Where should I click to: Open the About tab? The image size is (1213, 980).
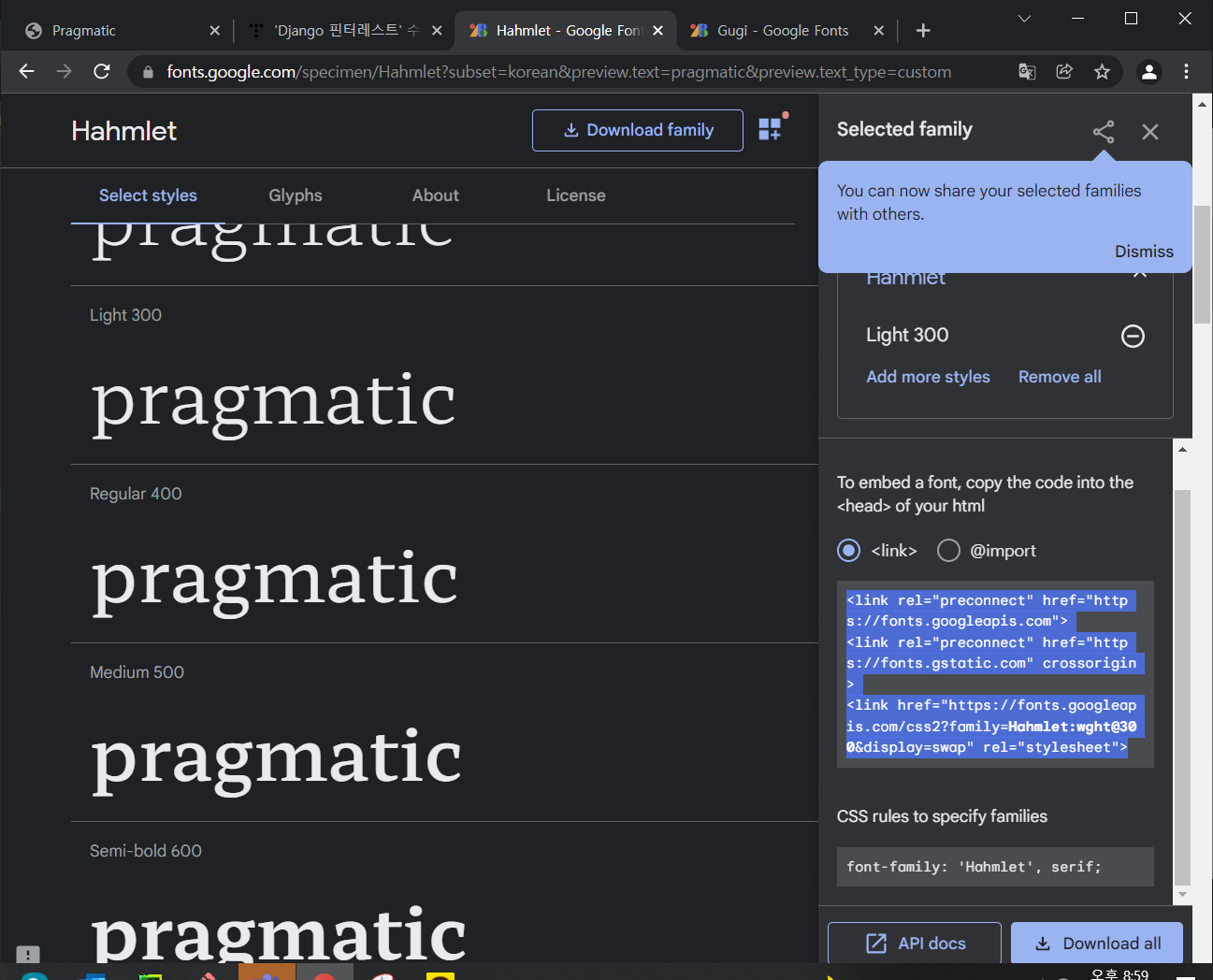click(x=436, y=195)
